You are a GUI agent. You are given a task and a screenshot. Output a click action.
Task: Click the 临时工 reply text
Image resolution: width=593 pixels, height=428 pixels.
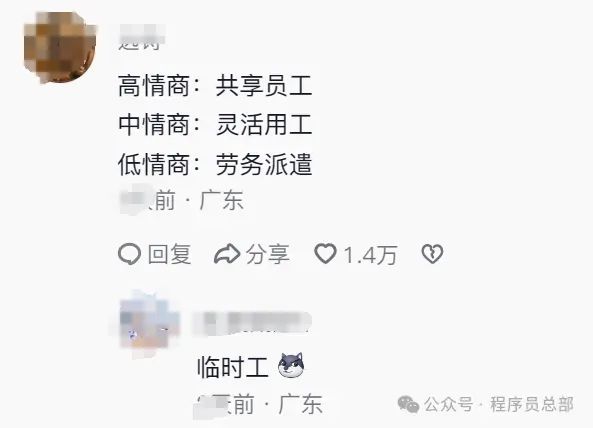click(x=233, y=367)
